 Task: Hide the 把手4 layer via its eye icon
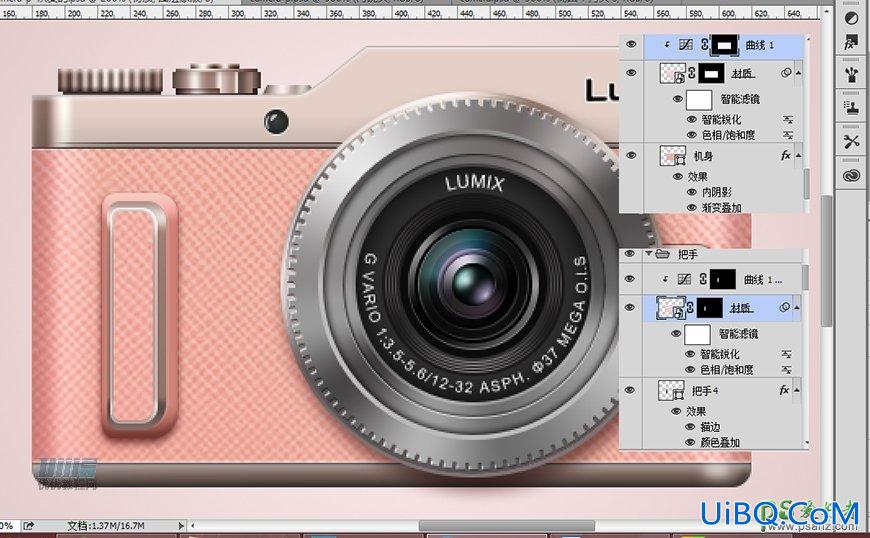630,390
